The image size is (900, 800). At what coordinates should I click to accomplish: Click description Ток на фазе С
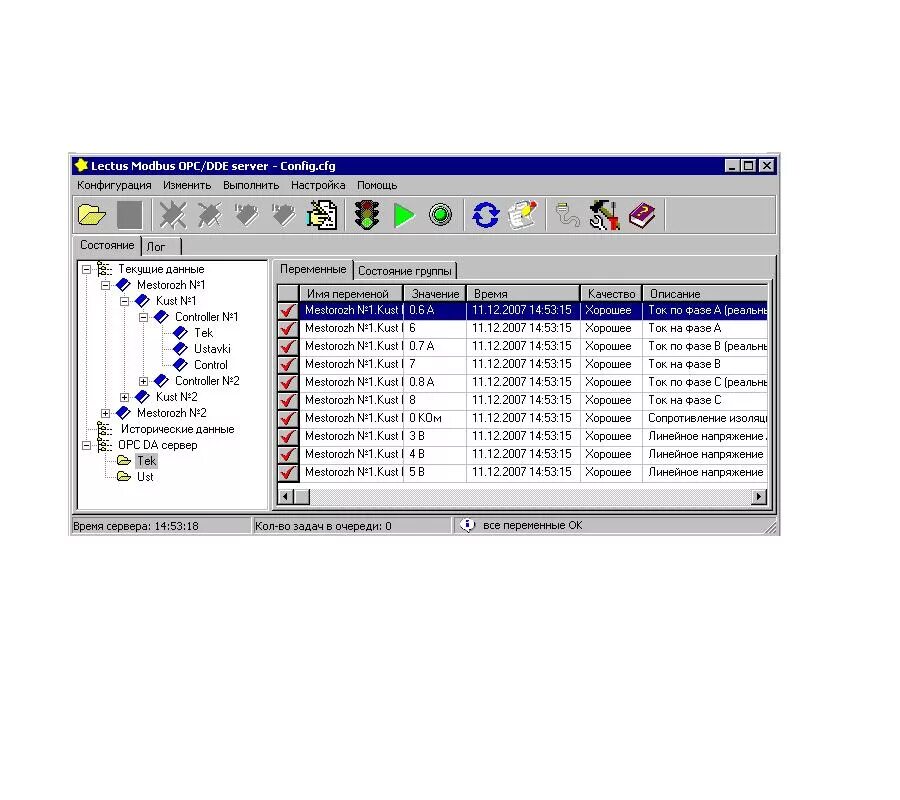pyautogui.click(x=685, y=401)
